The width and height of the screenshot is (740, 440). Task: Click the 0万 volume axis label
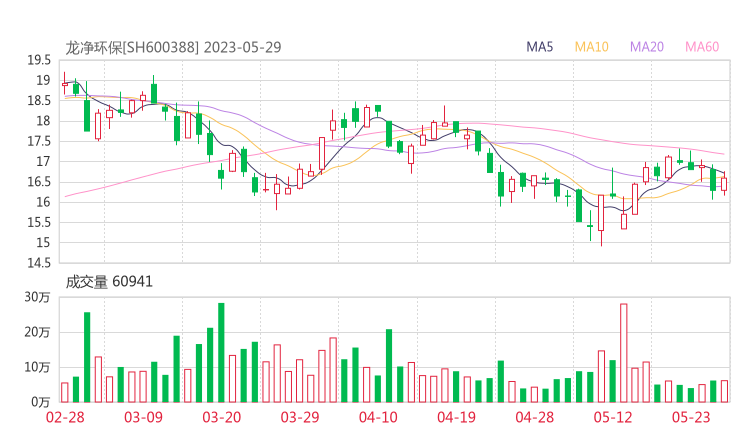pos(41,402)
